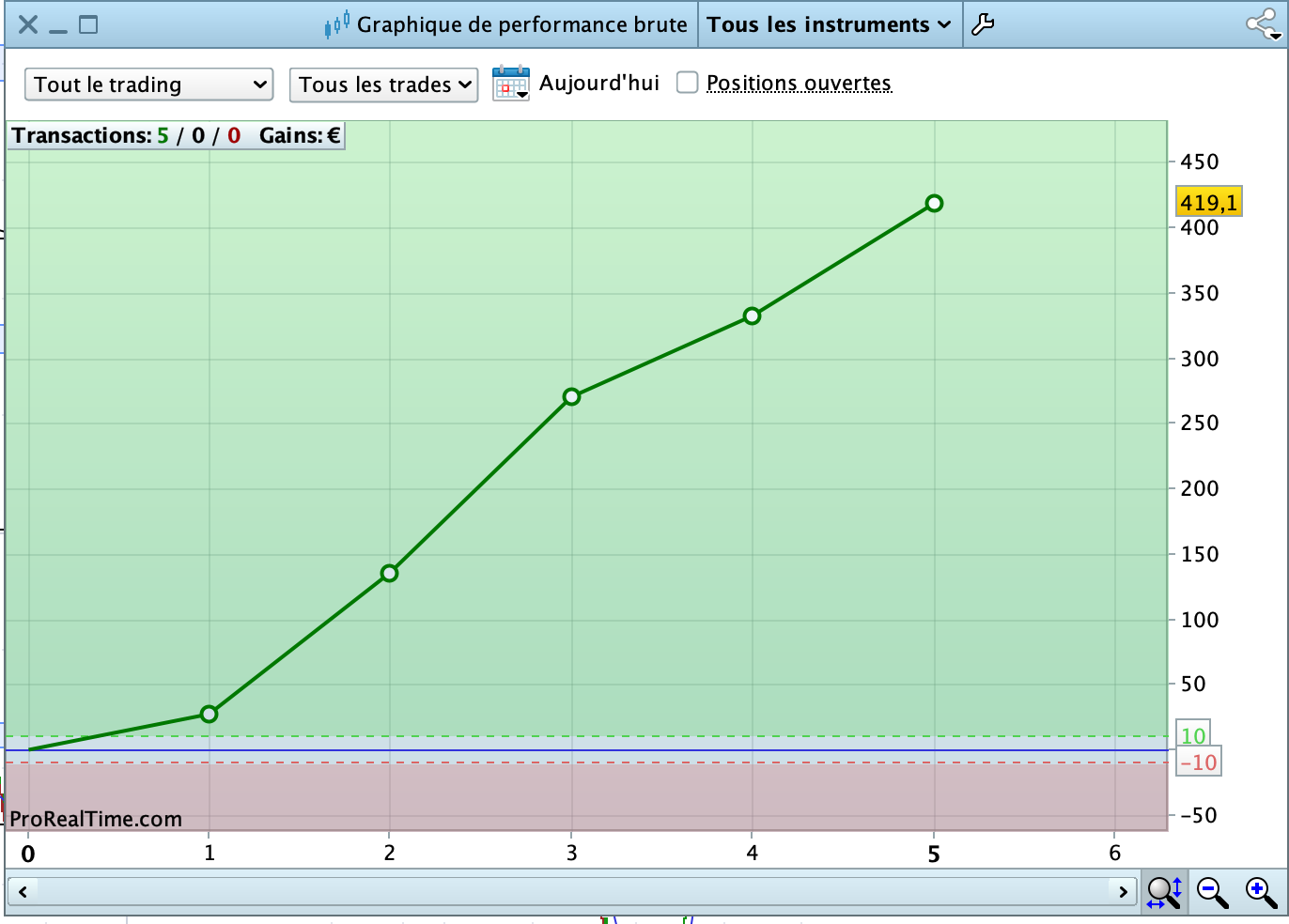1289x924 pixels.
Task: Click the green 10 threshold label
Action: pyautogui.click(x=1193, y=735)
